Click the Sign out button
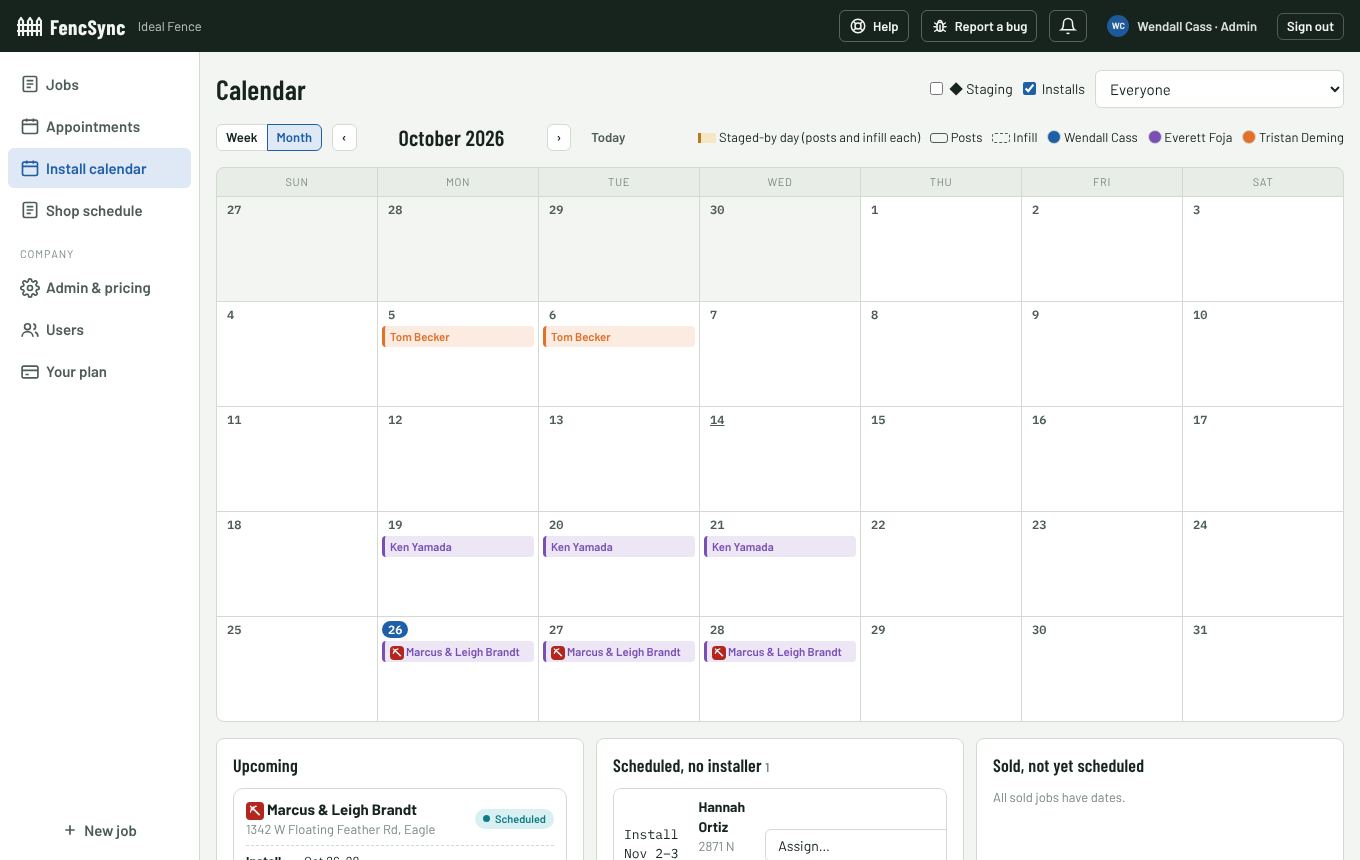The width and height of the screenshot is (1360, 860). (x=1310, y=26)
